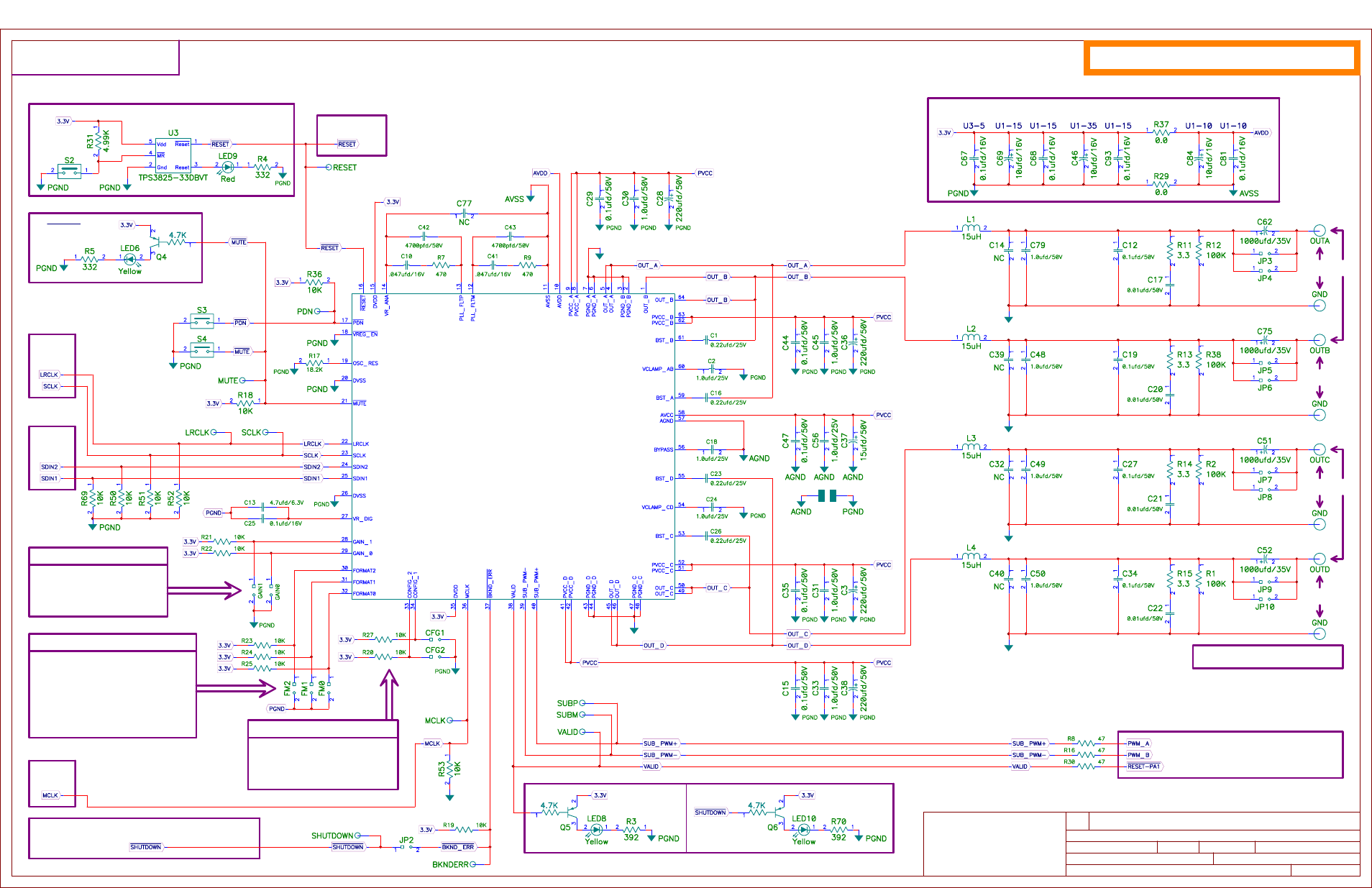
Task: Select resistor R29 0.0
Action: 1161,184
